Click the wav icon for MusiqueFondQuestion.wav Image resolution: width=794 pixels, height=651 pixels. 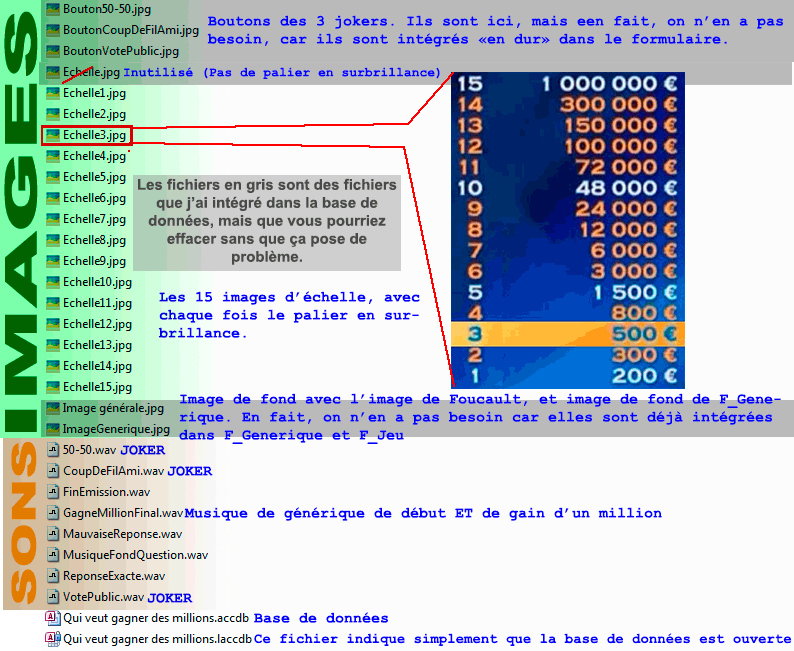click(x=53, y=555)
